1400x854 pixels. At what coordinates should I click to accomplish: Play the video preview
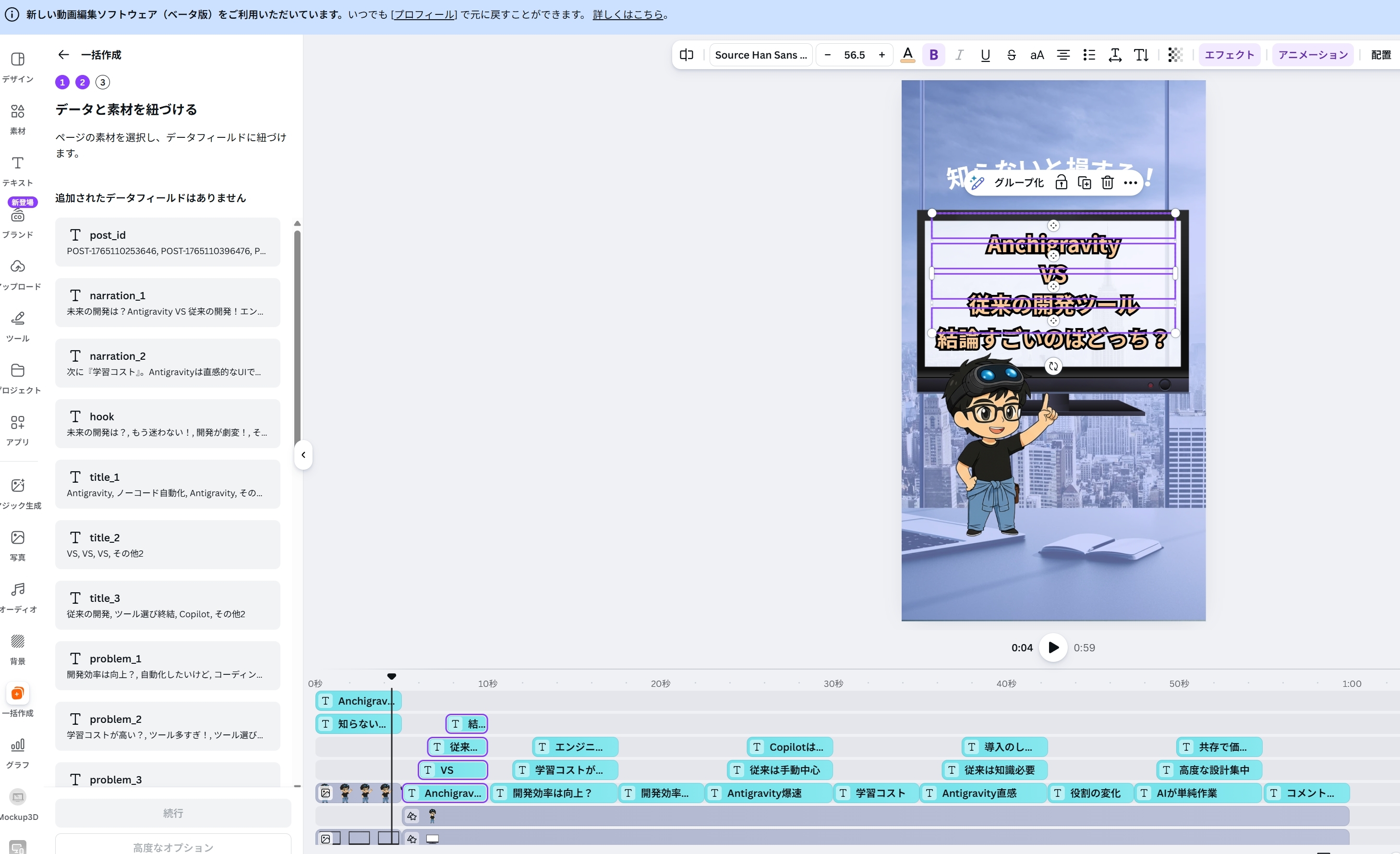[1053, 647]
